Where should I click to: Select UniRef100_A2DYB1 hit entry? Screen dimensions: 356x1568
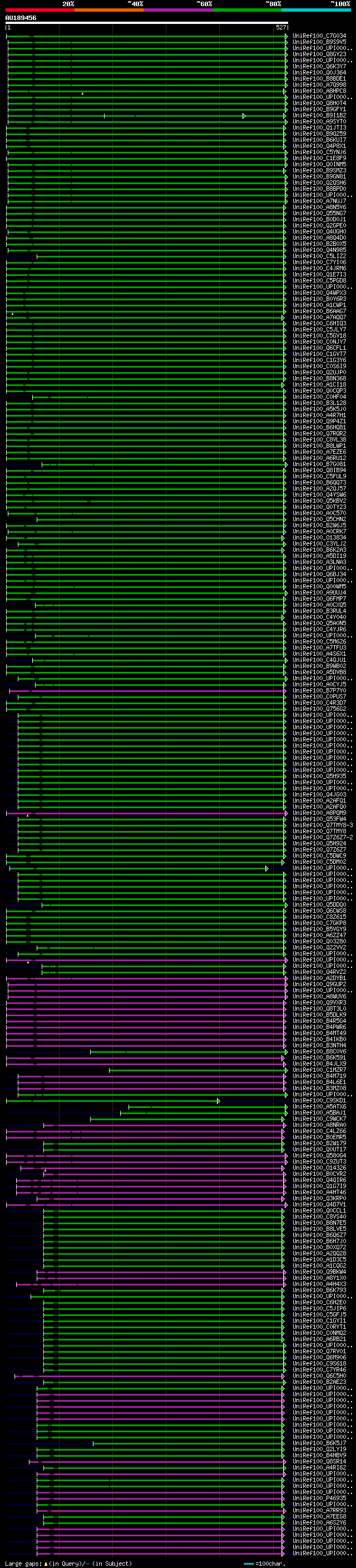tap(319, 978)
